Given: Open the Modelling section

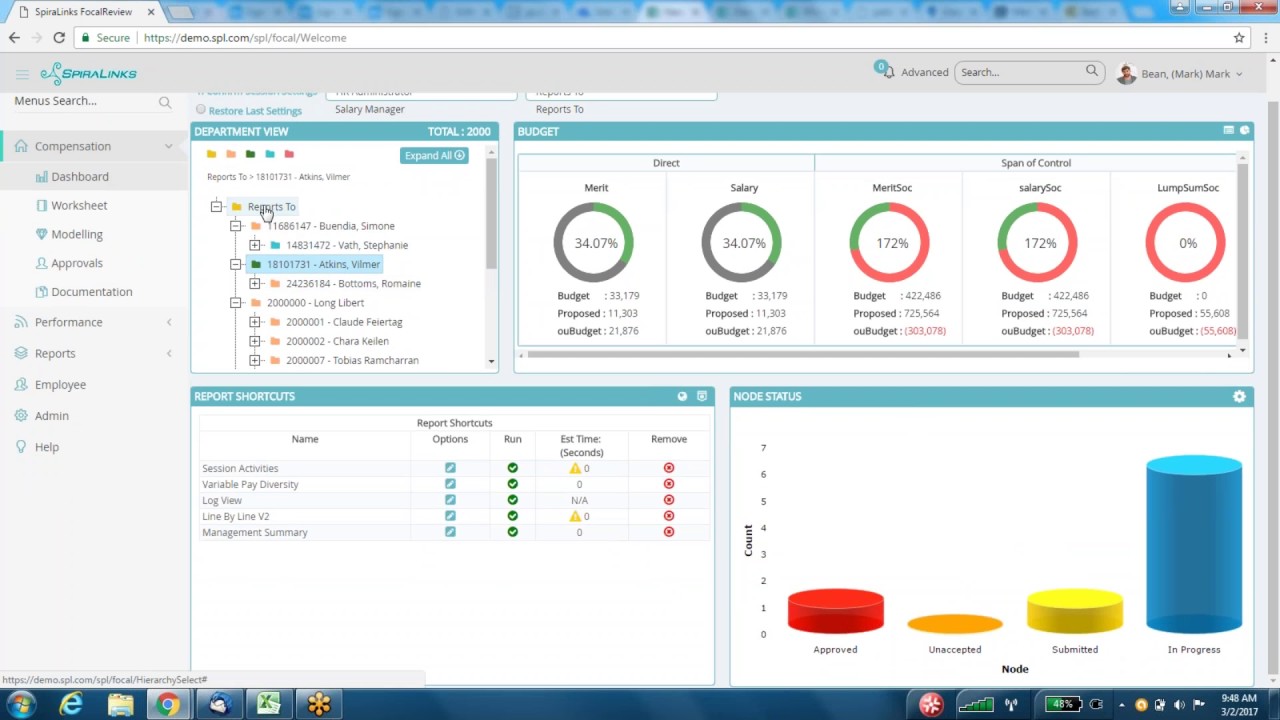Looking at the screenshot, I should 77,235.
